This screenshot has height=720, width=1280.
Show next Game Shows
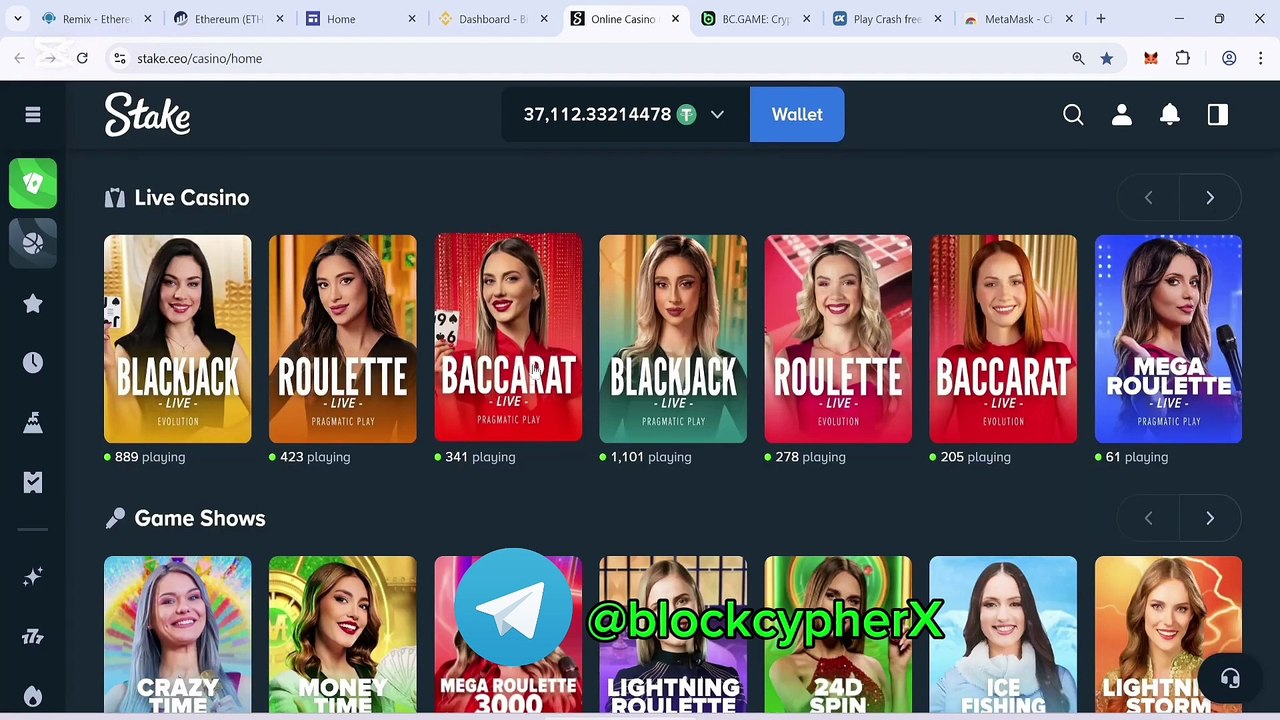1210,519
